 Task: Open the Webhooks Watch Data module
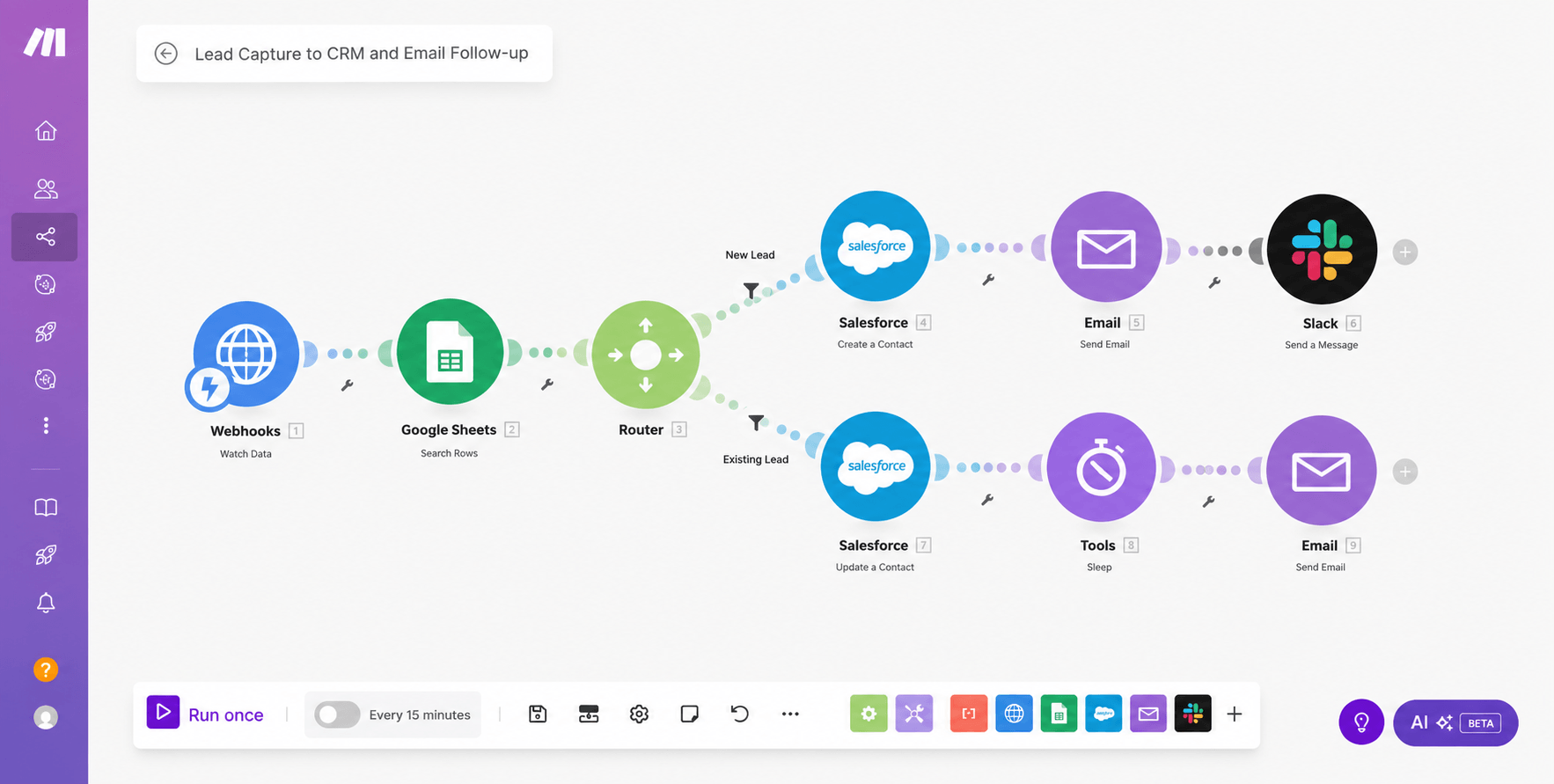coord(246,354)
